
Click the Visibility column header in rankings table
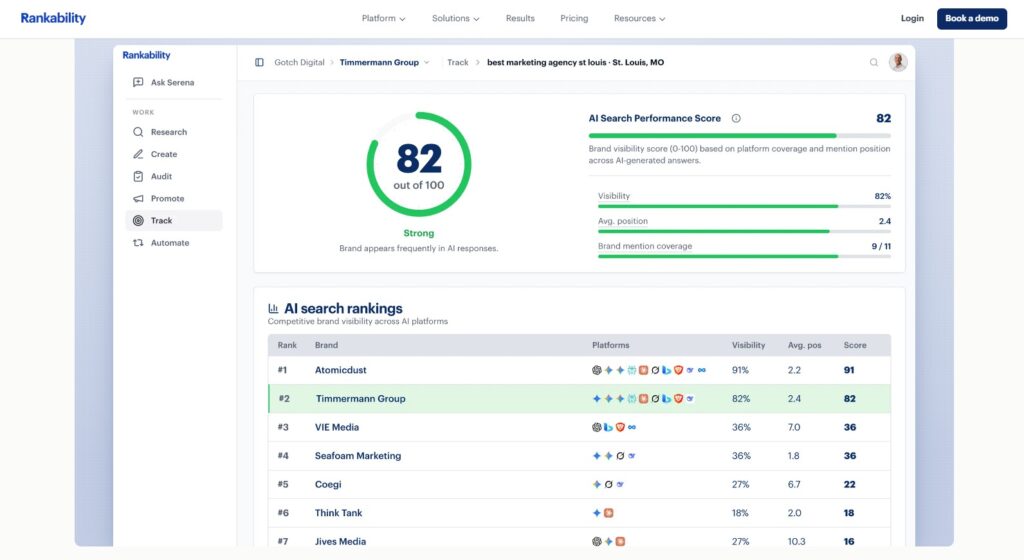pyautogui.click(x=748, y=345)
